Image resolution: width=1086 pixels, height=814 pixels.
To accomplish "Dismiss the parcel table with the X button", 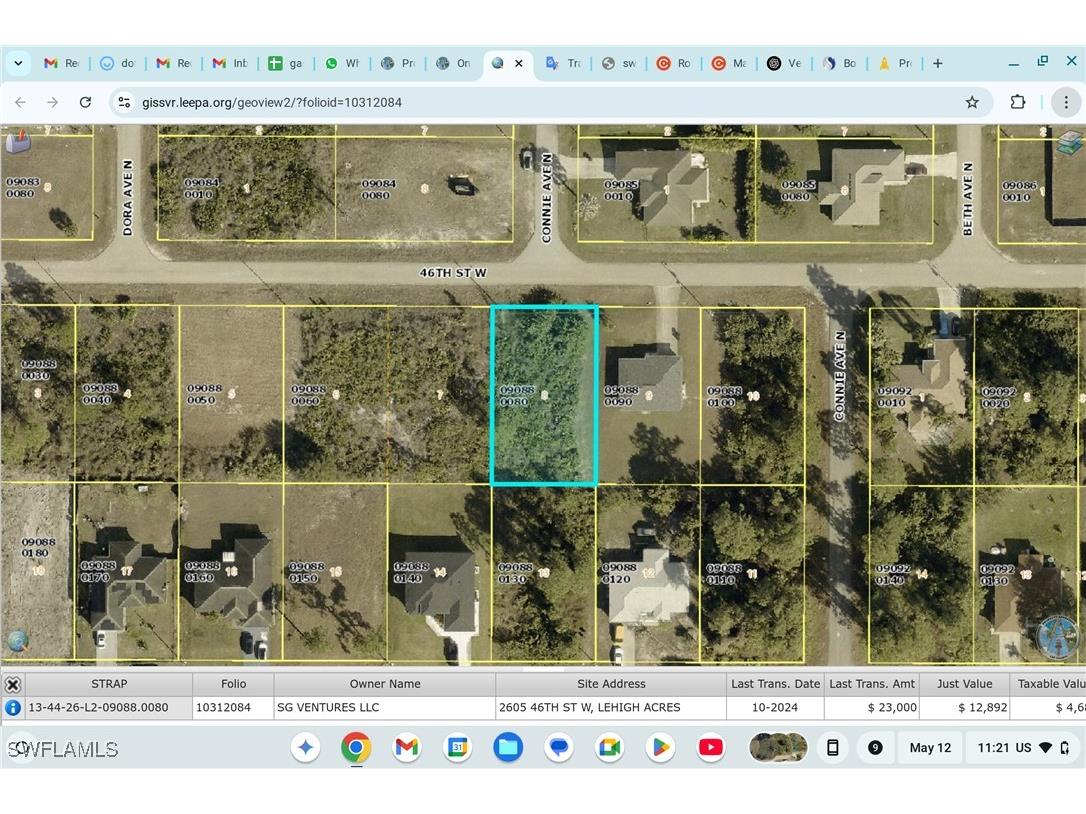I will 13,684.
